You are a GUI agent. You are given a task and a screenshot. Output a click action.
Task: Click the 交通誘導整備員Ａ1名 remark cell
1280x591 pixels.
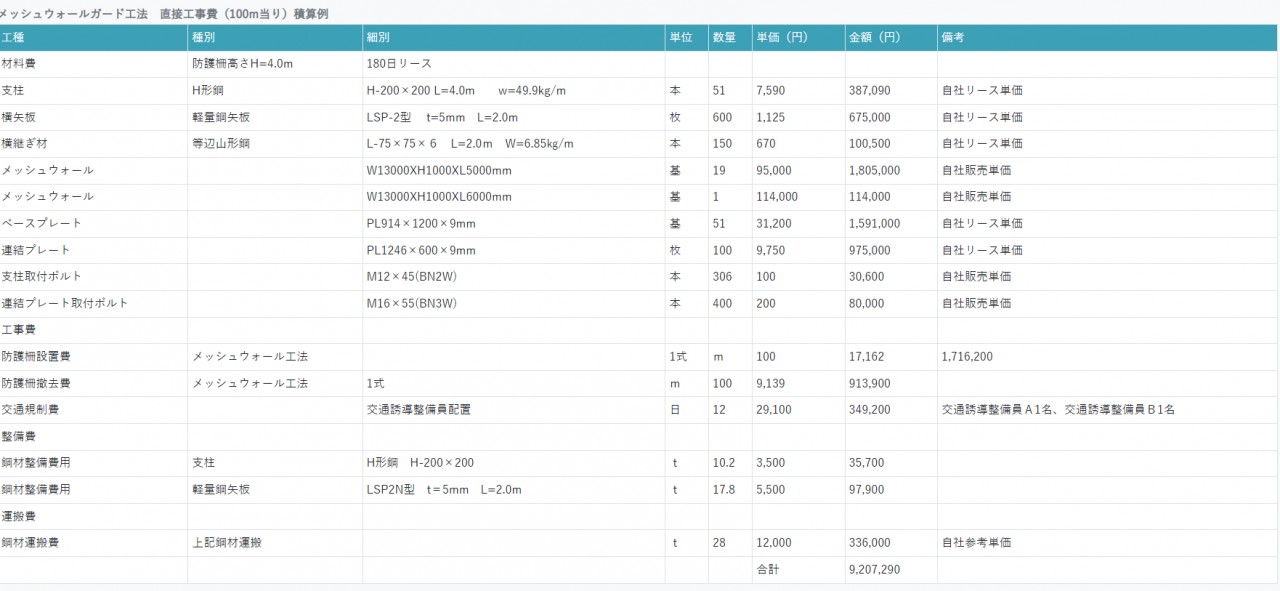coord(1058,410)
